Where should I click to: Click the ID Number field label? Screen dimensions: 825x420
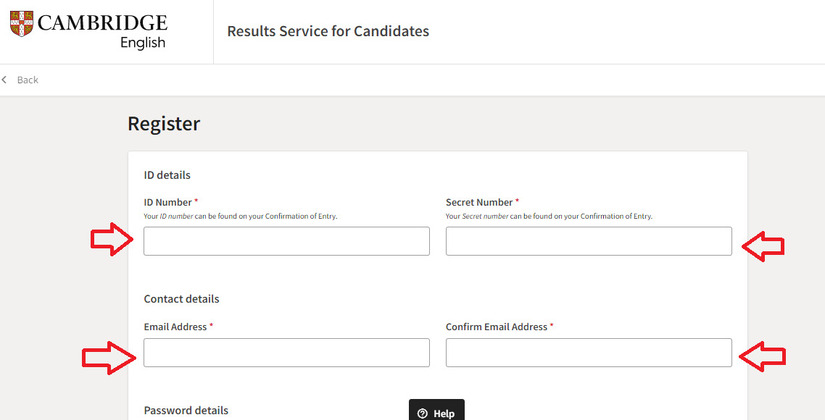(x=168, y=202)
